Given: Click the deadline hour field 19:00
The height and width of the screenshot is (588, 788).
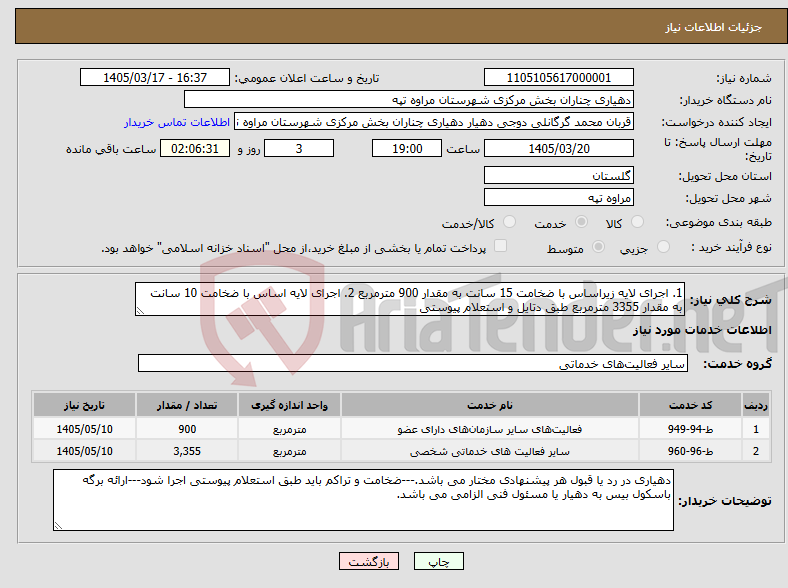Looking at the screenshot, I should coord(407,148).
